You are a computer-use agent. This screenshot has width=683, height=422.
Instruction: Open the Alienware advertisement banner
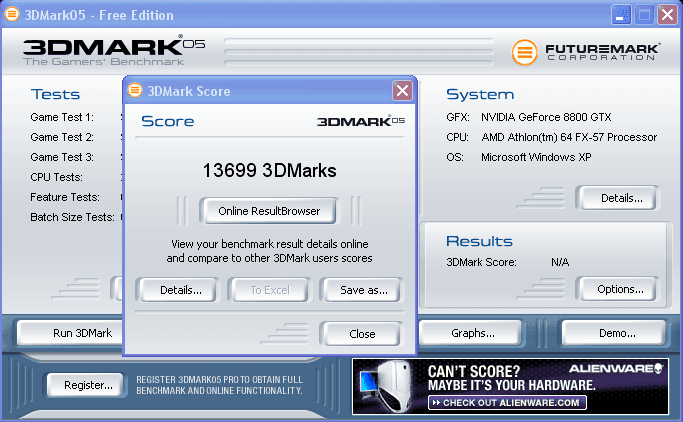[510, 386]
